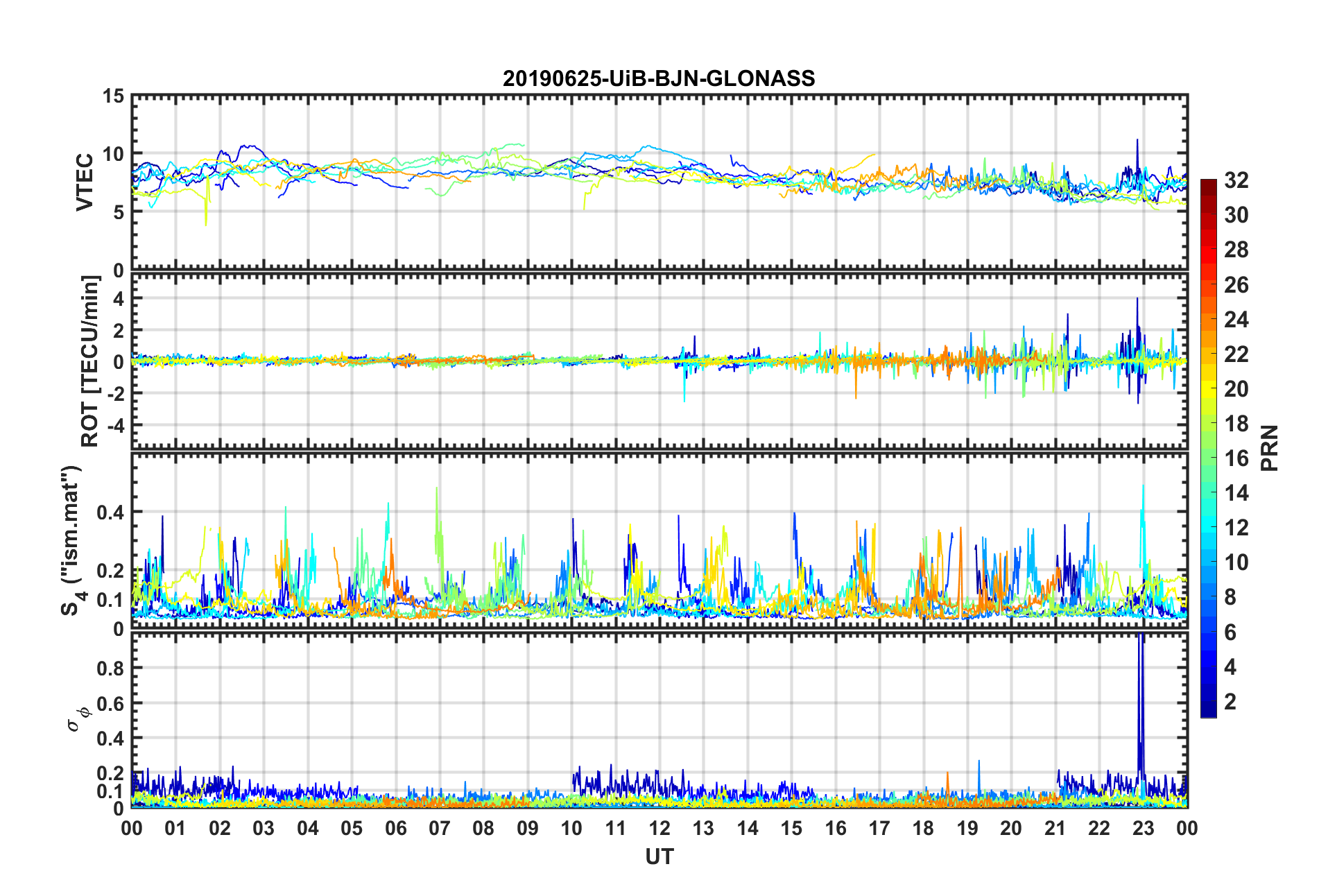Click the sigma-phi y-axis label
Screen dimensions: 1319x896
pyautogui.click(x=78, y=718)
